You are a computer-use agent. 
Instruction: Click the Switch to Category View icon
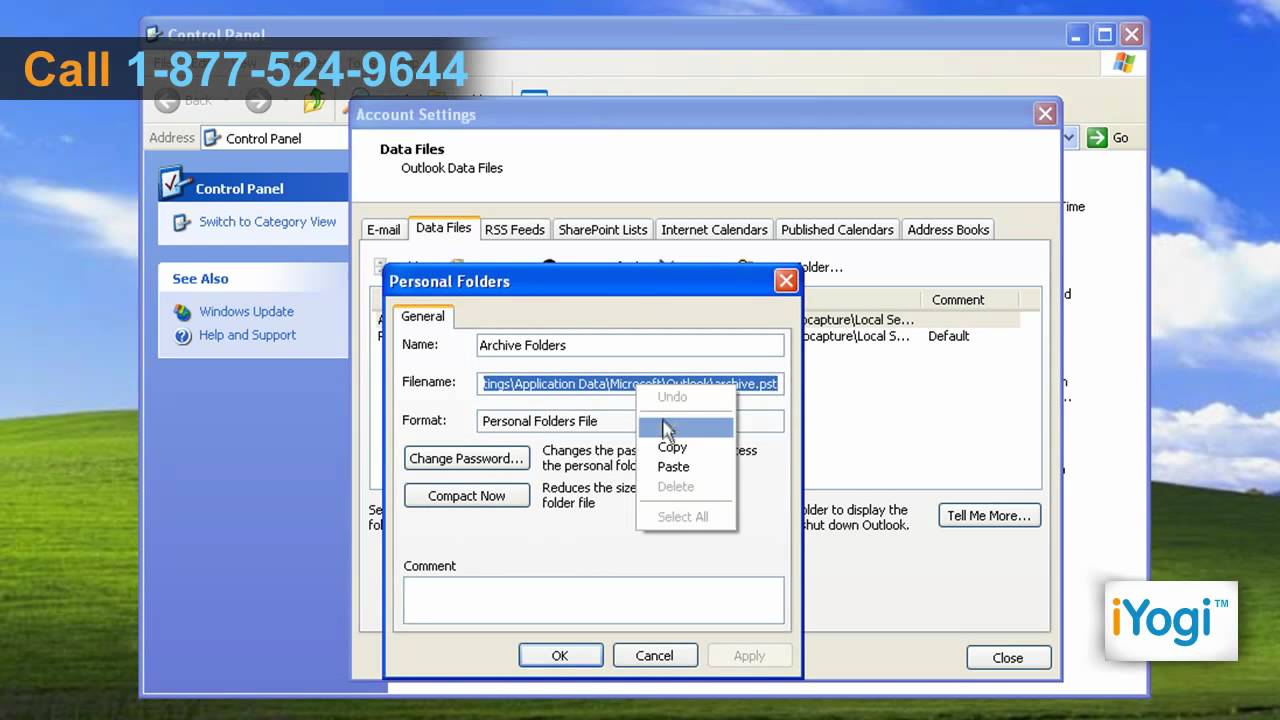[x=182, y=222]
